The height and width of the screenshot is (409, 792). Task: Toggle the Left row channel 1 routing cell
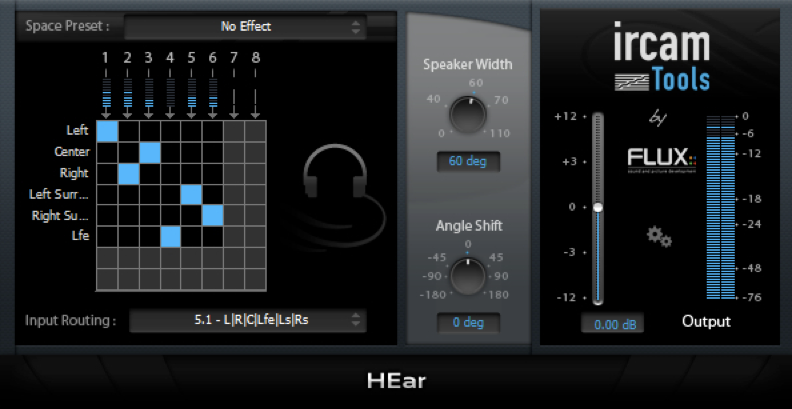(x=107, y=131)
